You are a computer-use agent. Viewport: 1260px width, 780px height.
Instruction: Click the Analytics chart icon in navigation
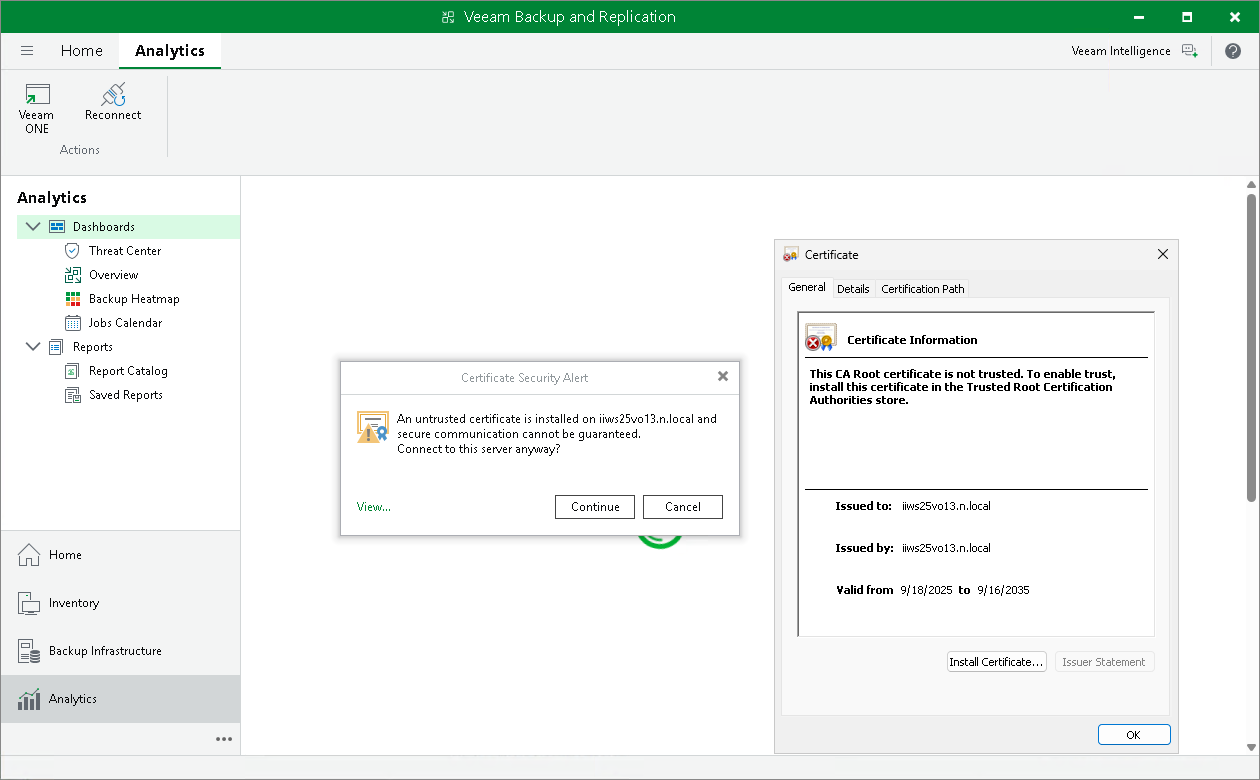pyautogui.click(x=29, y=699)
